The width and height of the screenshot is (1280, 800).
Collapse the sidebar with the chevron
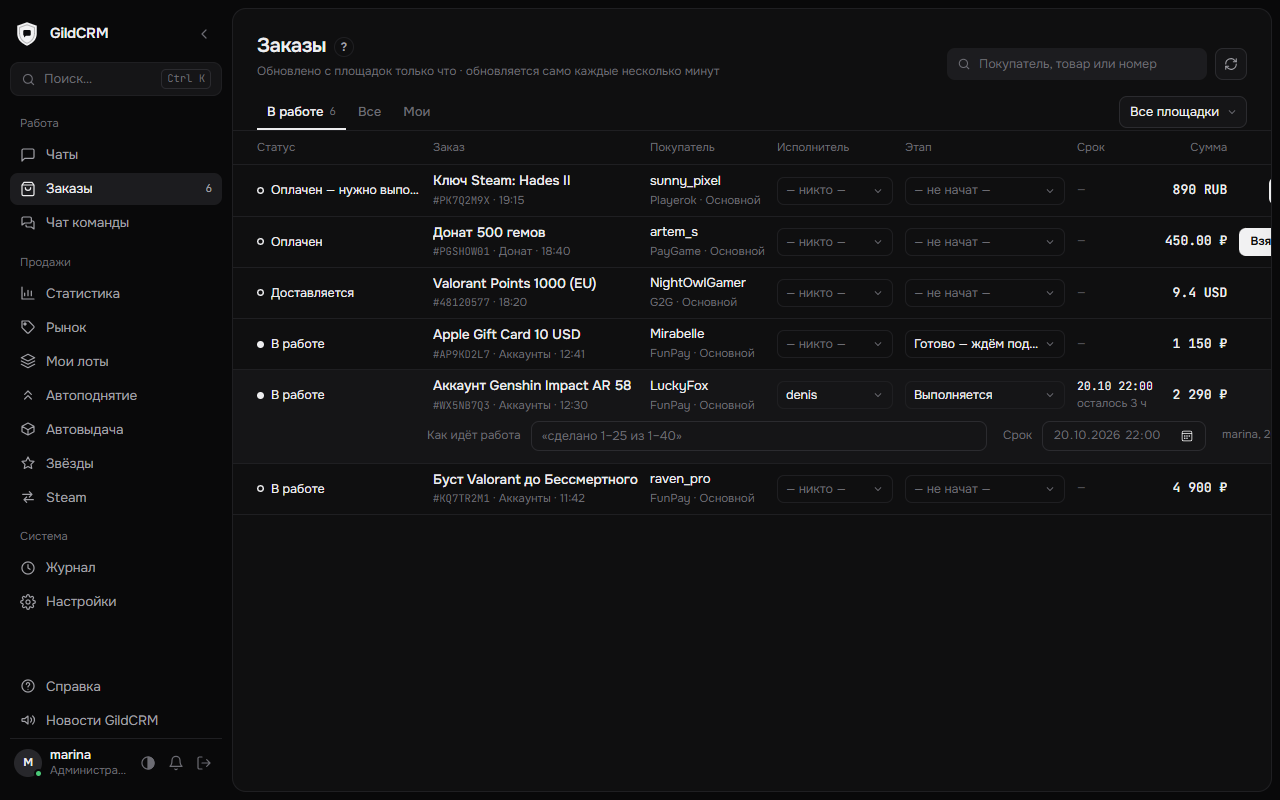click(x=204, y=34)
